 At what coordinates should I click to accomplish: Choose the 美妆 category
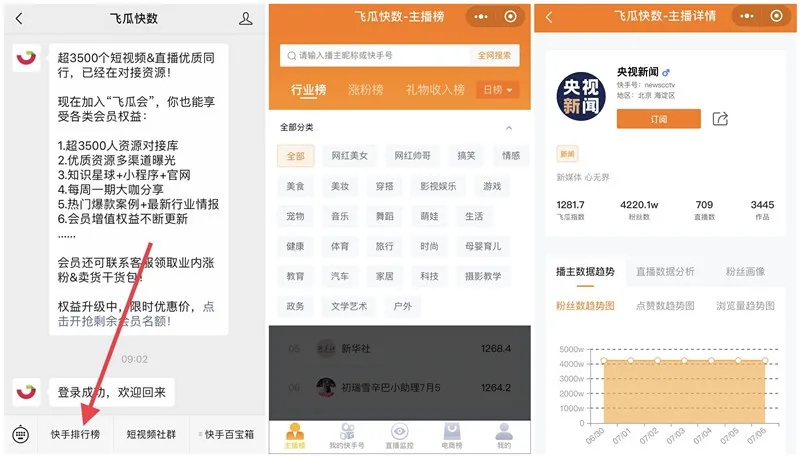point(340,186)
